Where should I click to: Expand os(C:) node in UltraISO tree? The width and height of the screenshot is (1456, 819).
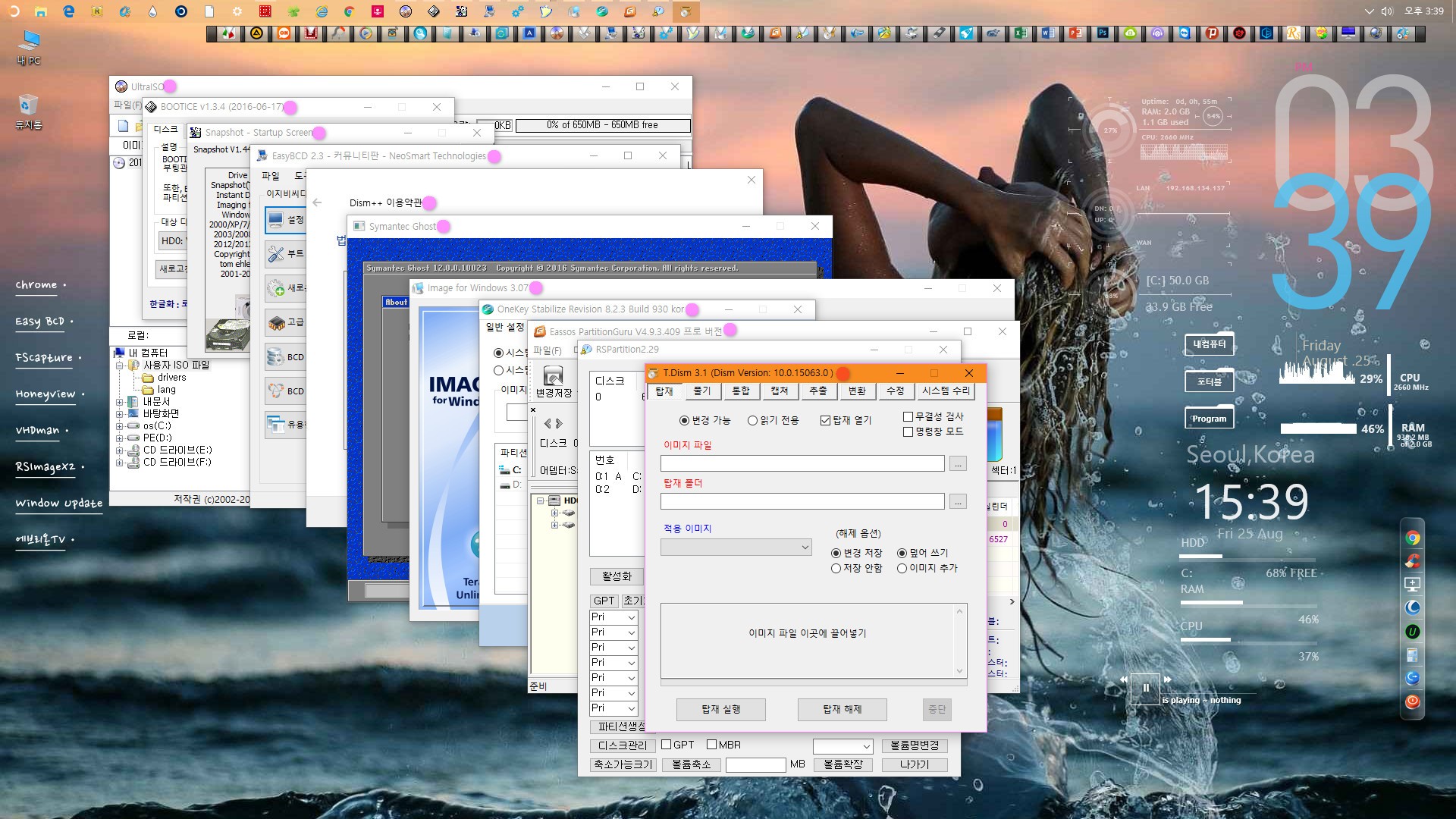click(119, 426)
